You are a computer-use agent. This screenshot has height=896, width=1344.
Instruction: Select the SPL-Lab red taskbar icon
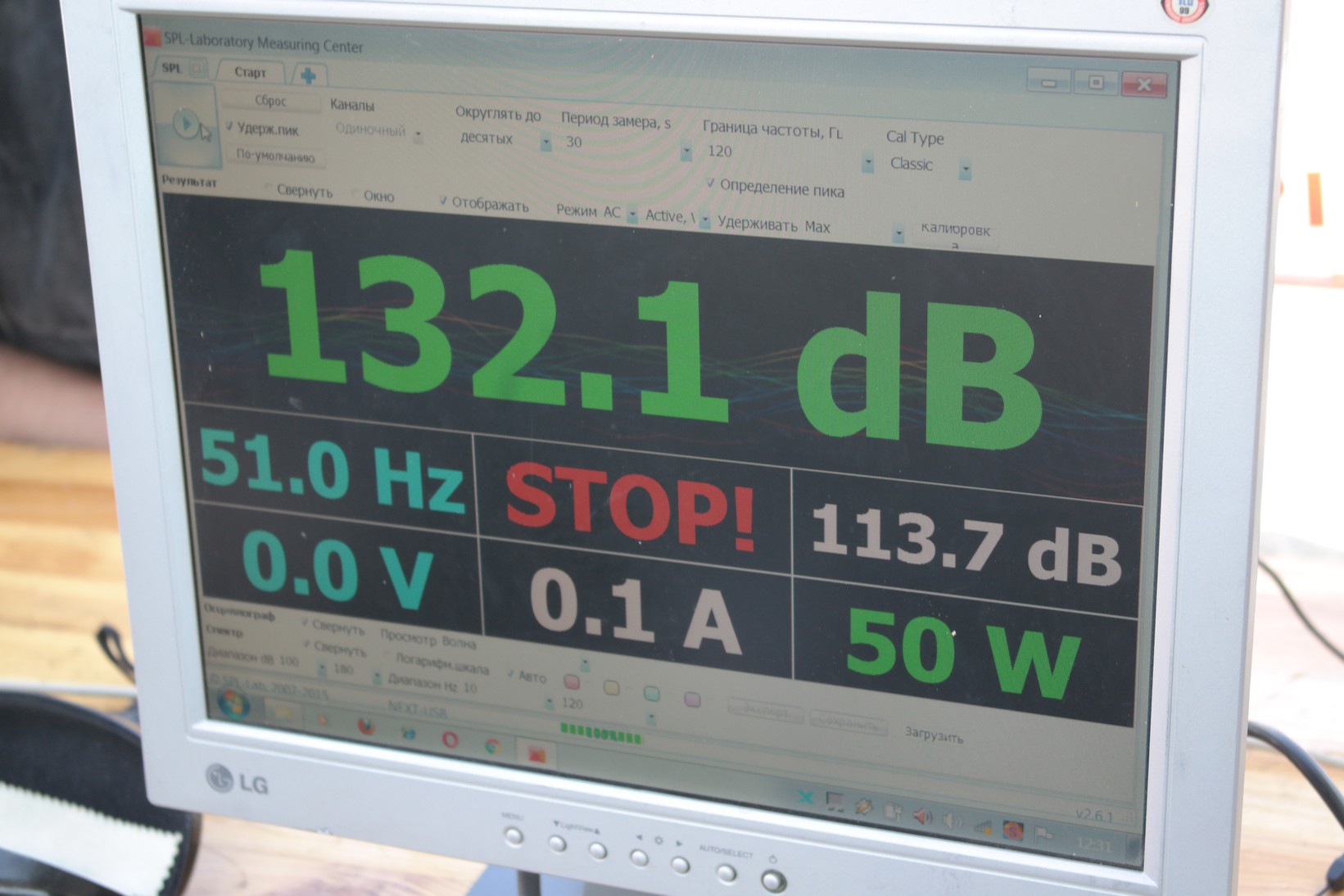tap(536, 753)
